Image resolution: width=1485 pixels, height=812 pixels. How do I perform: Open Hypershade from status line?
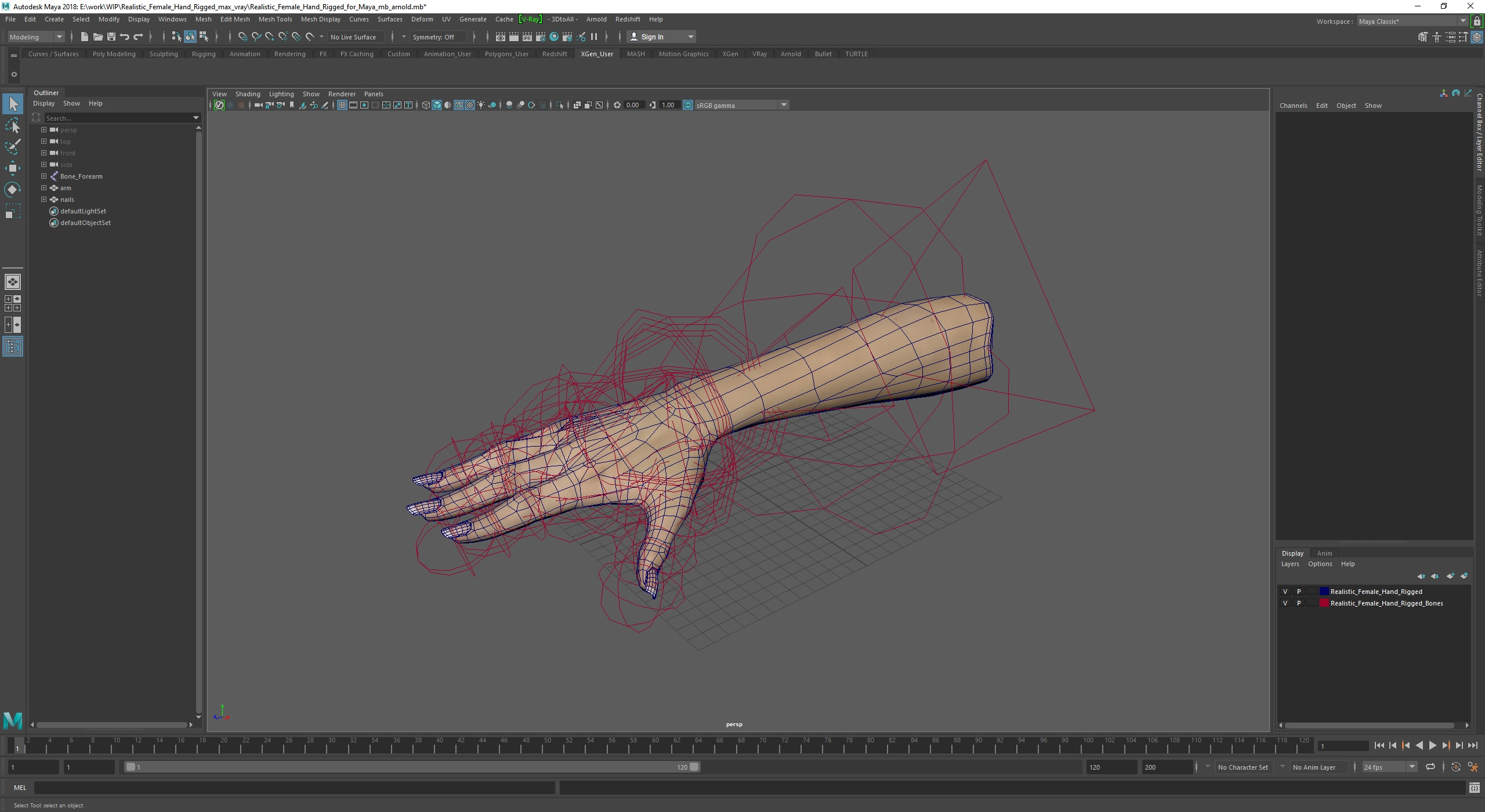tap(554, 37)
